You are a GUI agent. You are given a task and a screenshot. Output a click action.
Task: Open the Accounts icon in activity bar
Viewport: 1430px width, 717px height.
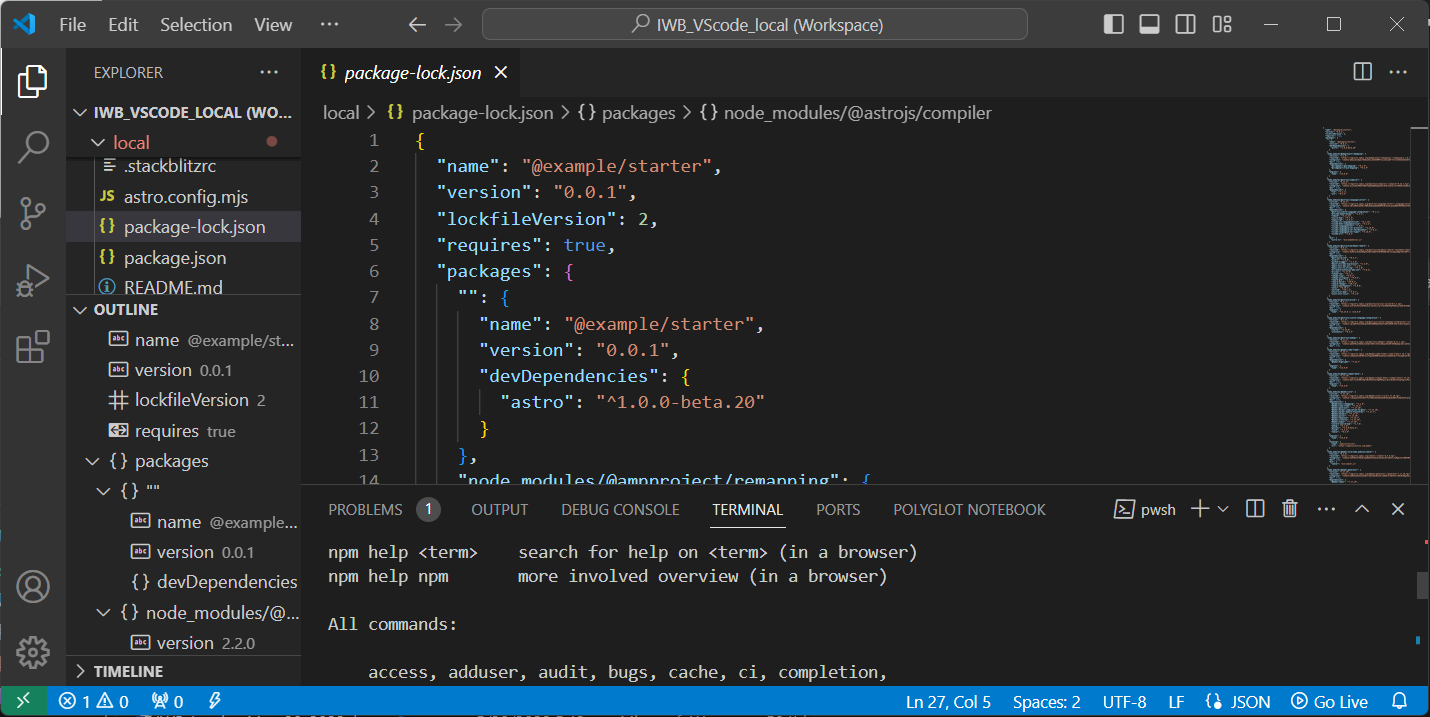tap(33, 586)
